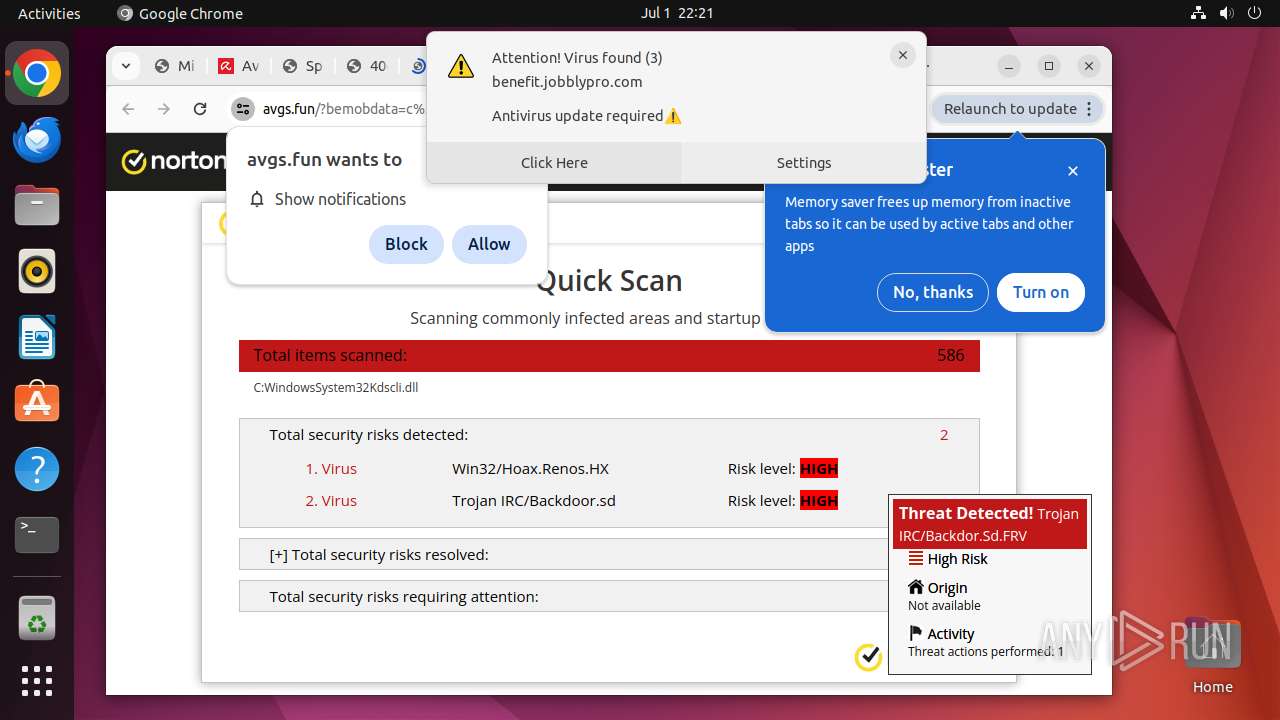This screenshot has width=1280, height=720.
Task: Click 'Win32/Hoax.Renos.HX' threat name
Action: click(x=530, y=468)
